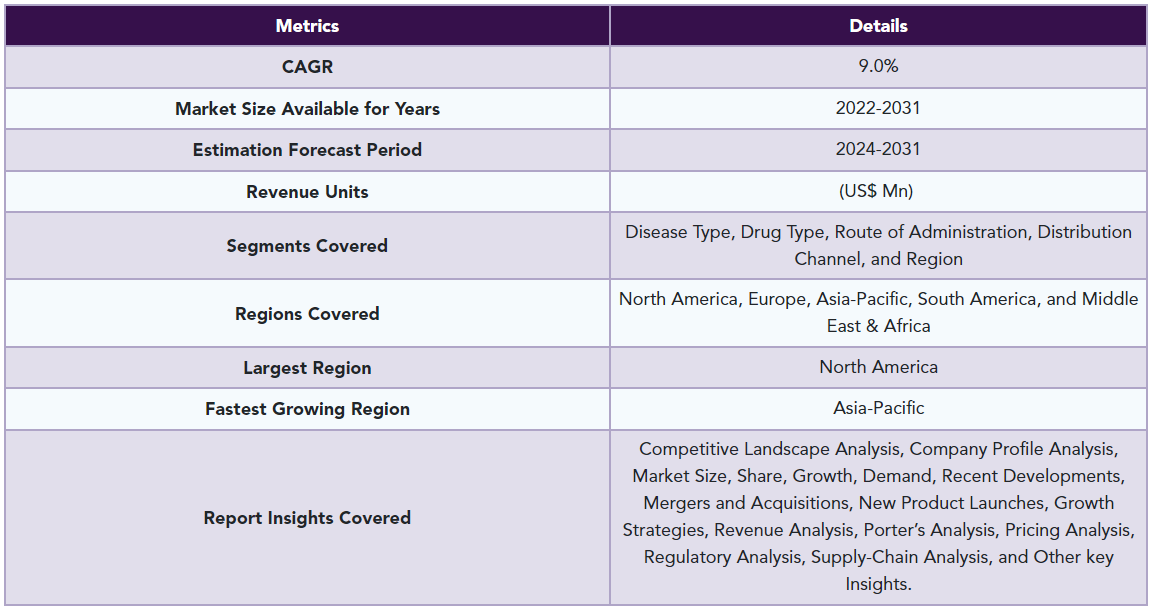Select the Segments Covered label
This screenshot has width=1155, height=610.
(307, 246)
